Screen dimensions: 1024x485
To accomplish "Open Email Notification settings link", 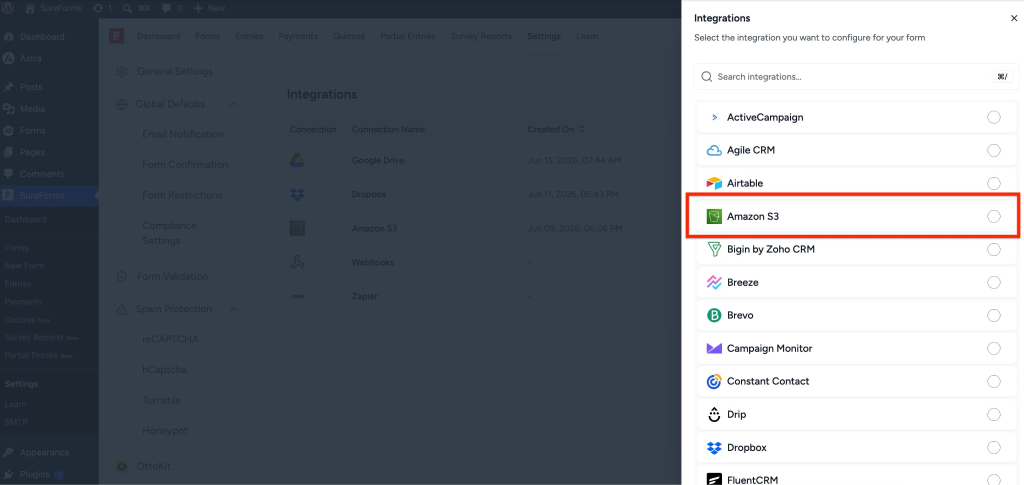I will tap(183, 134).
